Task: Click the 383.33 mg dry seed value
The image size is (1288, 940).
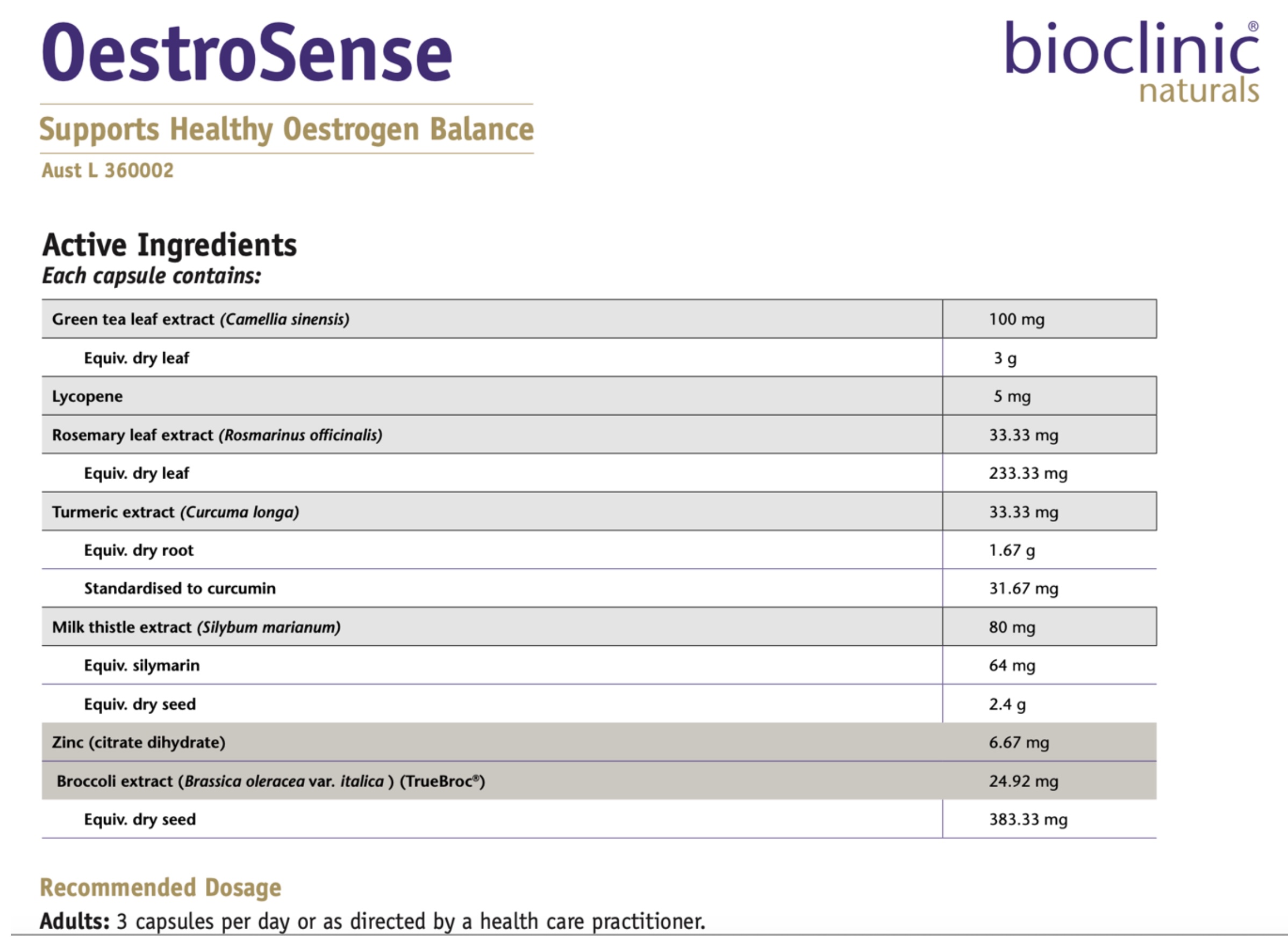Action: (1028, 820)
